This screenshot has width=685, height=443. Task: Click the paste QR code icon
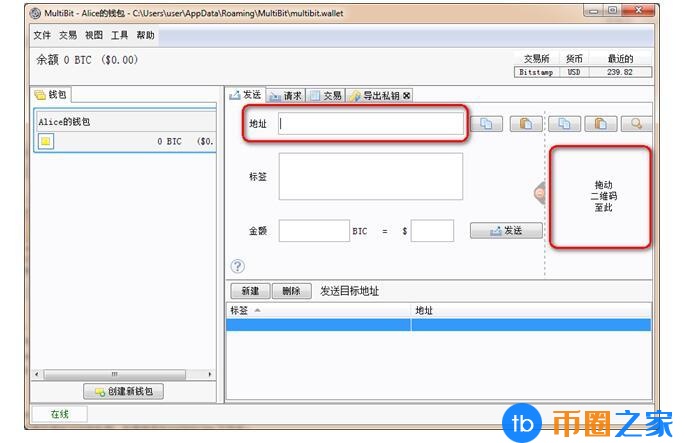600,124
